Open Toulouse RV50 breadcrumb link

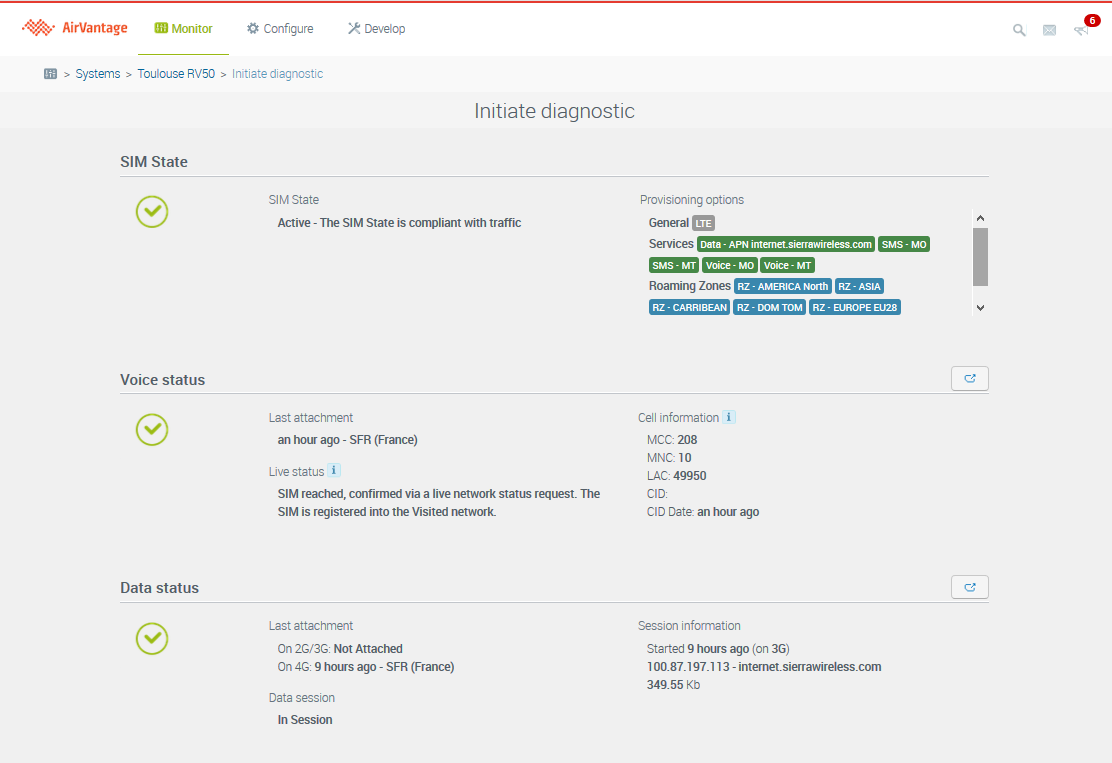point(176,74)
